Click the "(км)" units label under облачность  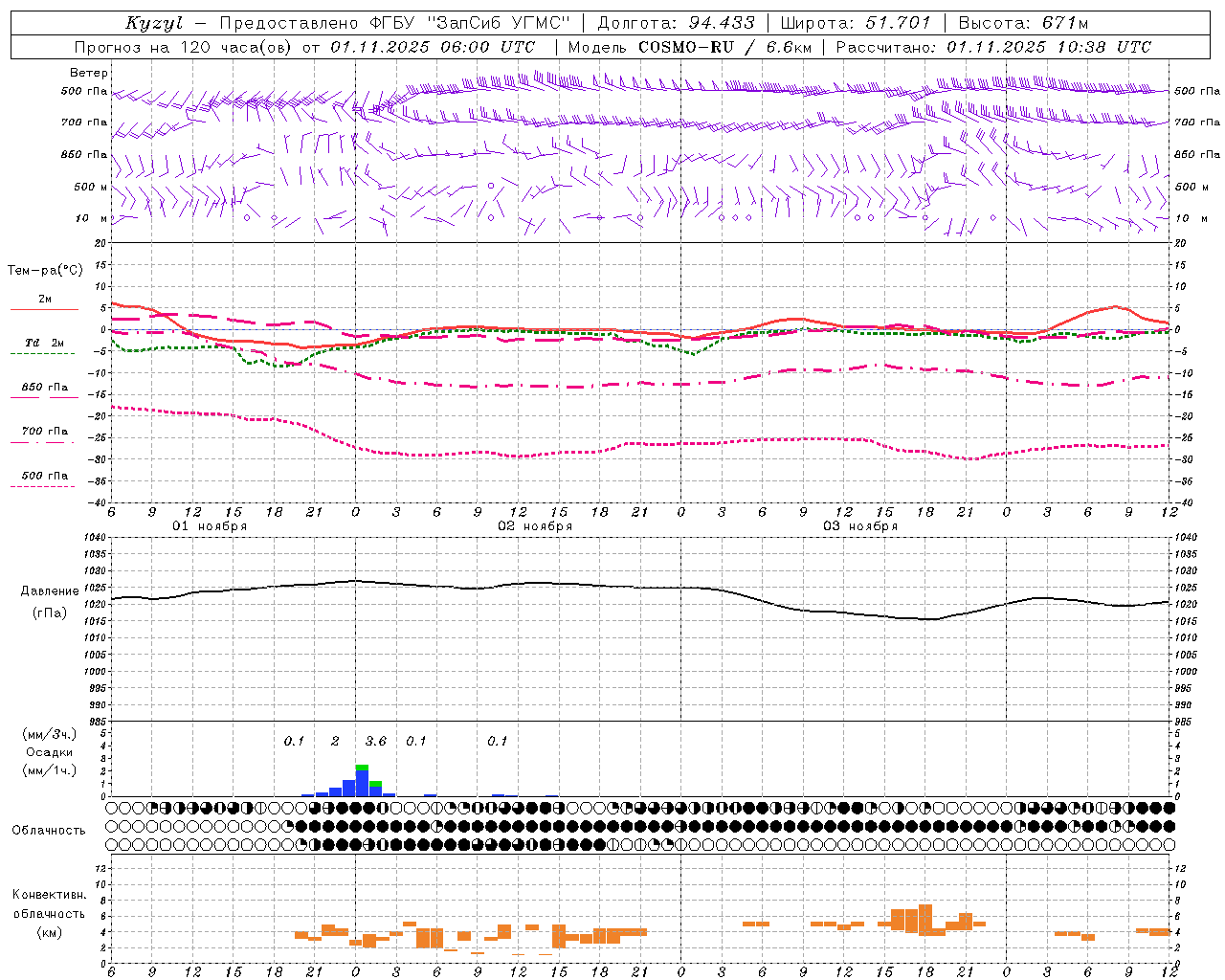click(x=49, y=933)
